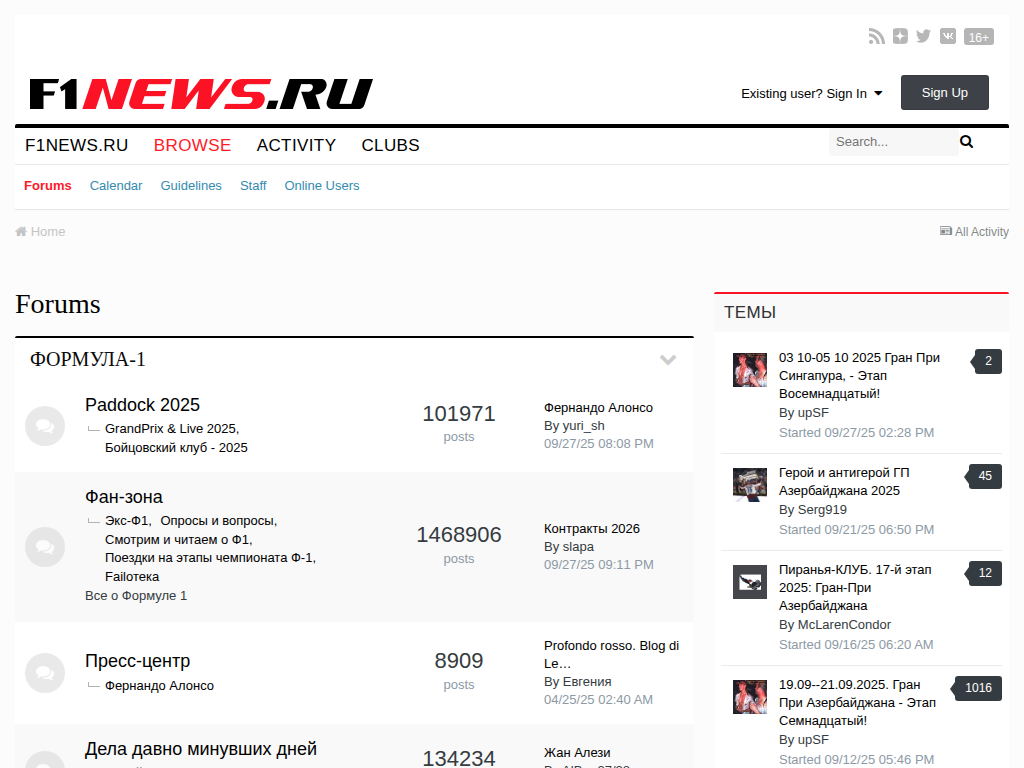Click the Zen star icon

click(x=900, y=37)
